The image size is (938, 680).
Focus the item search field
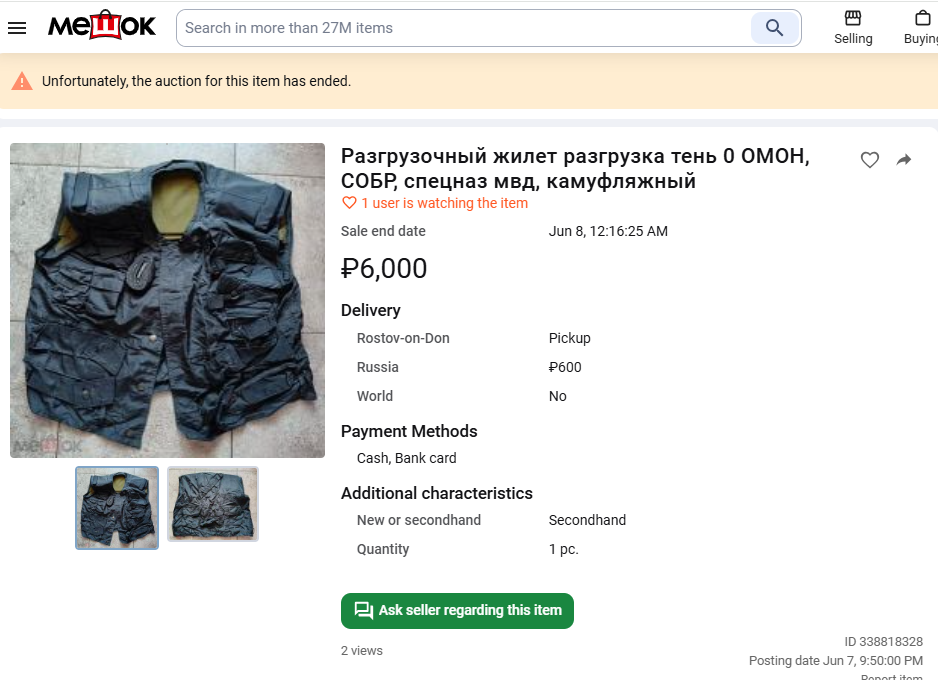(x=465, y=28)
